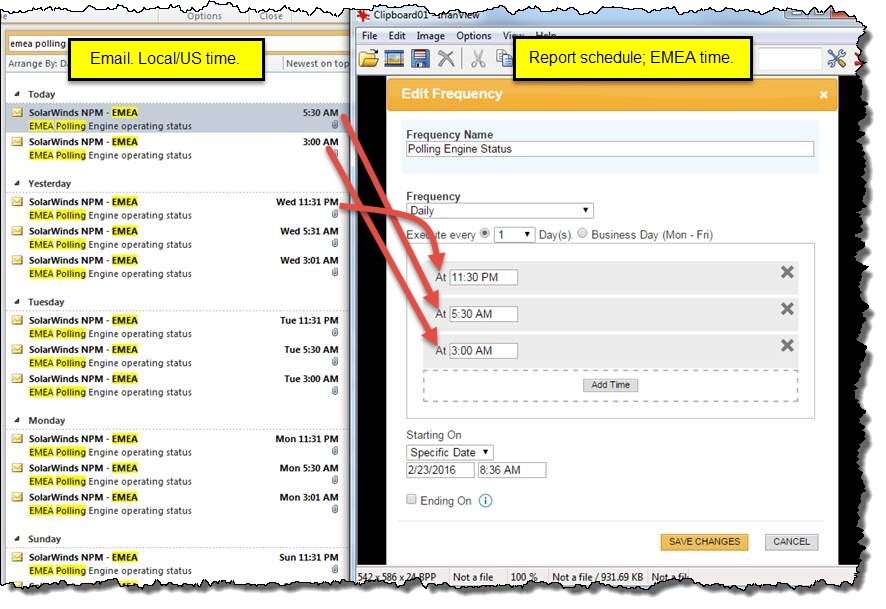The height and width of the screenshot is (609, 886).
Task: Open today's 5:30 AM SolarWinds NPM email
Action: coord(178,119)
